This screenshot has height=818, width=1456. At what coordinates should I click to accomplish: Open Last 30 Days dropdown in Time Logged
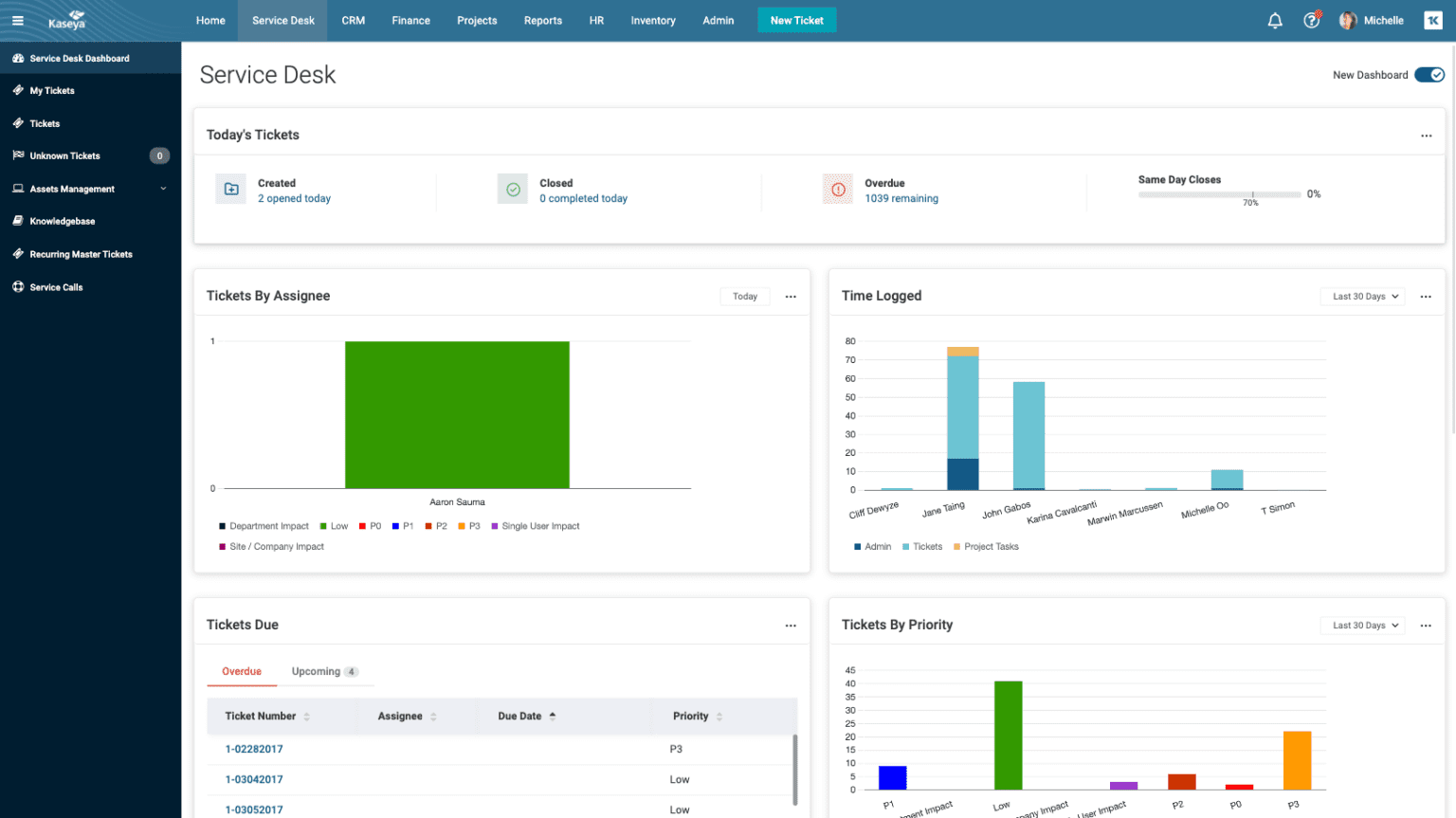point(1362,296)
